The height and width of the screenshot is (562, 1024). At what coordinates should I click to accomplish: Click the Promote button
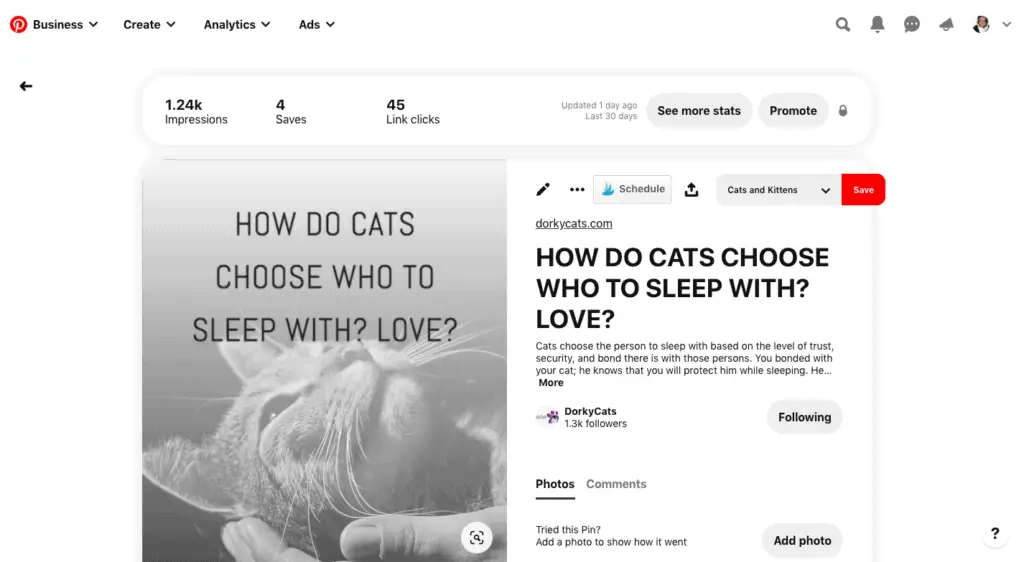(x=793, y=111)
